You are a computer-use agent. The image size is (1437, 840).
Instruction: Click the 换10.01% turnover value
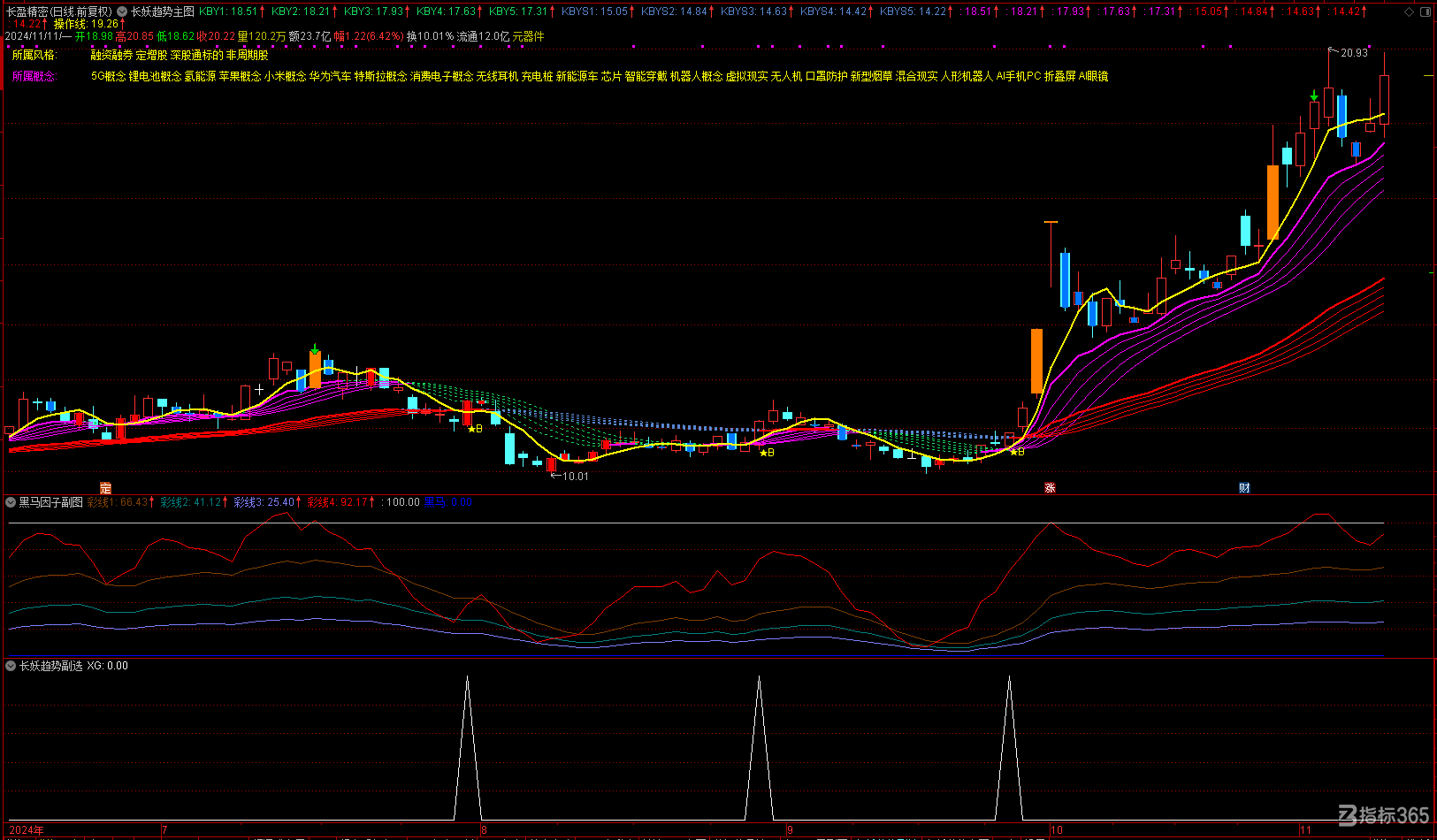click(x=431, y=36)
